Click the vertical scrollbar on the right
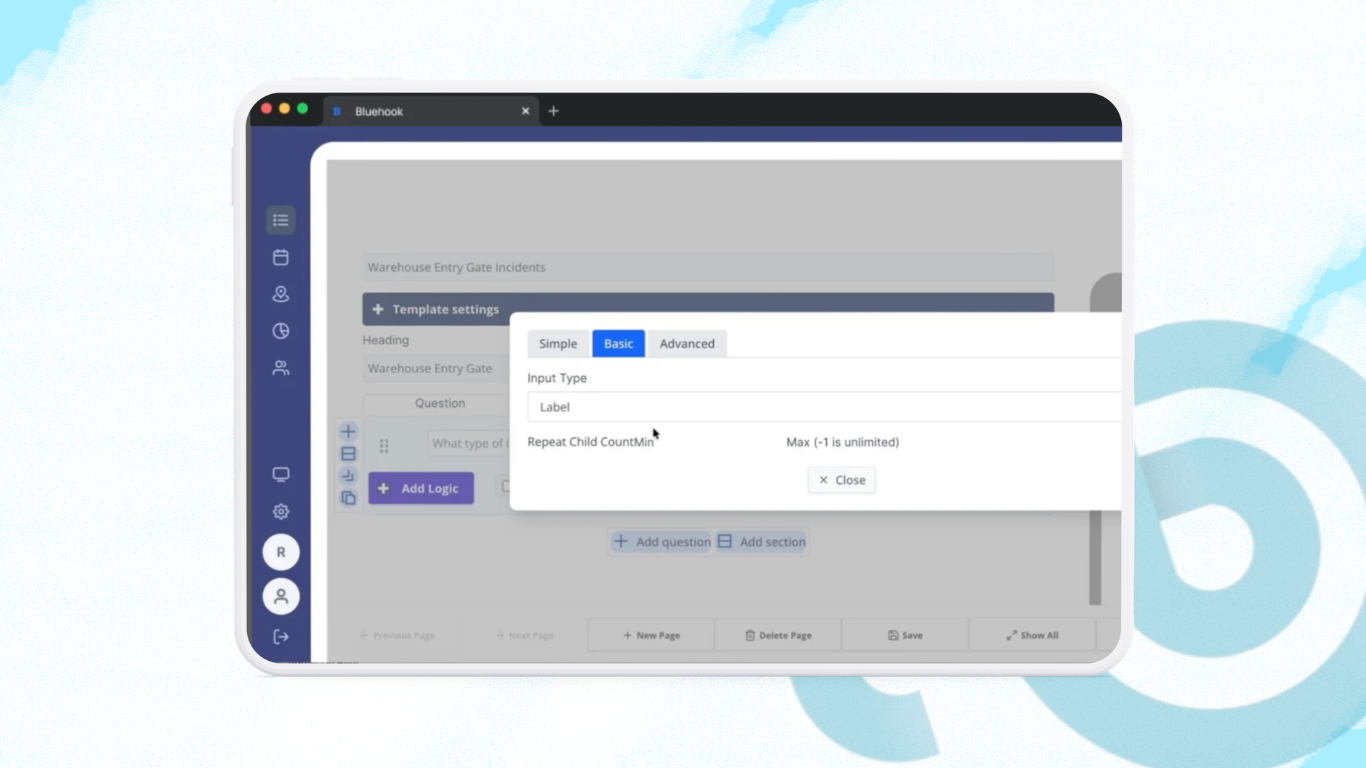This screenshot has width=1366, height=768. click(1095, 558)
